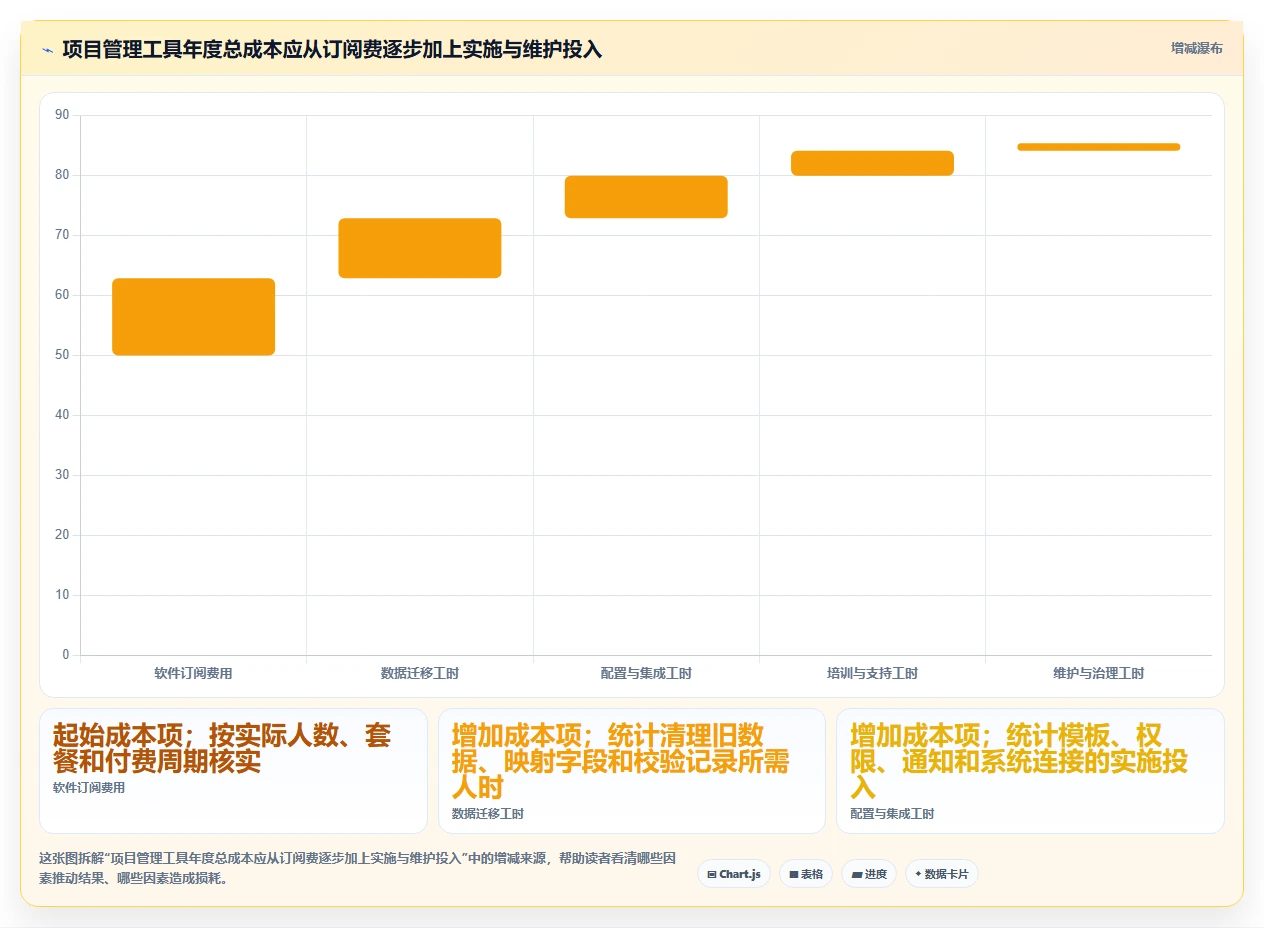Click the 表格 tag chip
The height and width of the screenshot is (928, 1264).
pos(806,874)
